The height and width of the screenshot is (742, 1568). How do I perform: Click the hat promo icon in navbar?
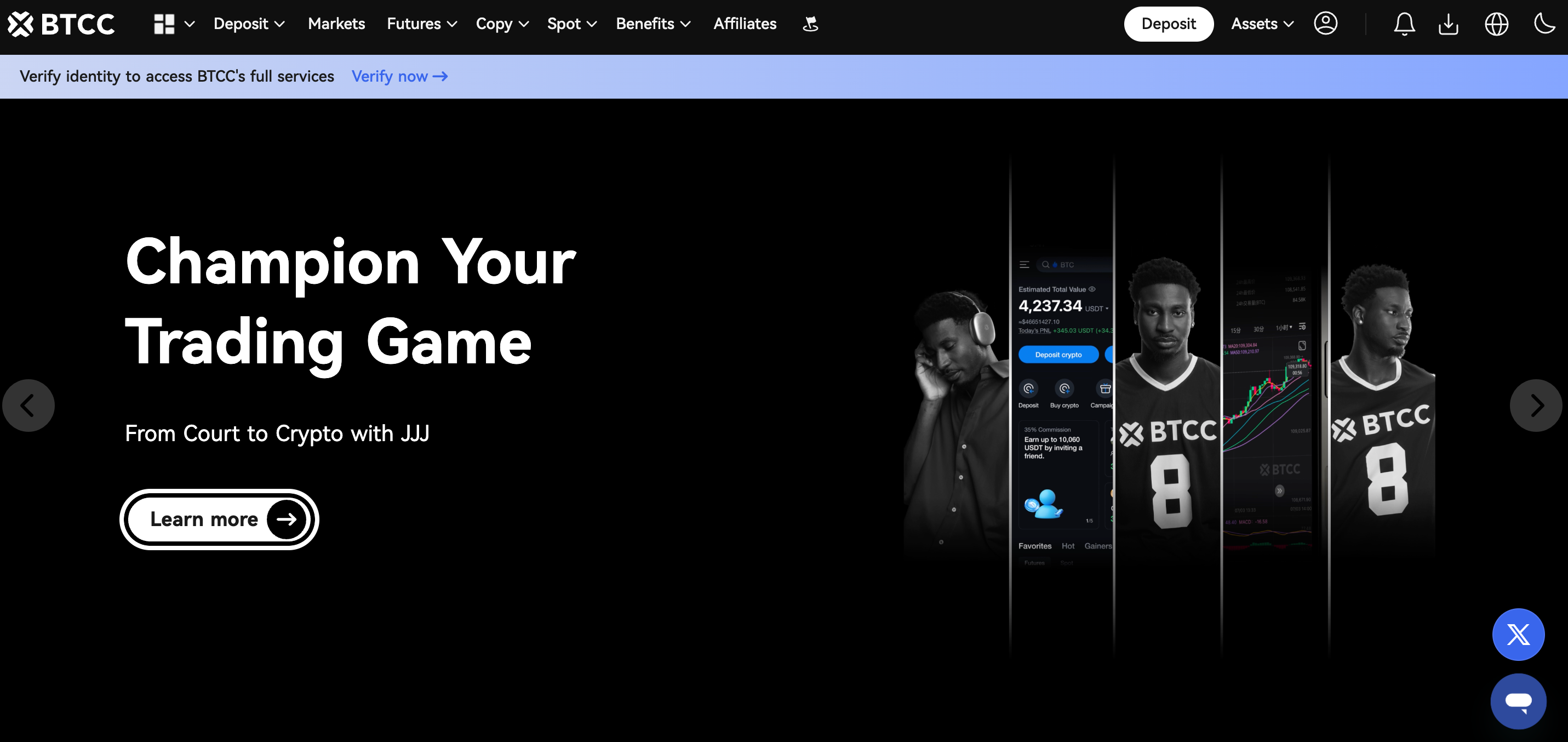[x=810, y=24]
